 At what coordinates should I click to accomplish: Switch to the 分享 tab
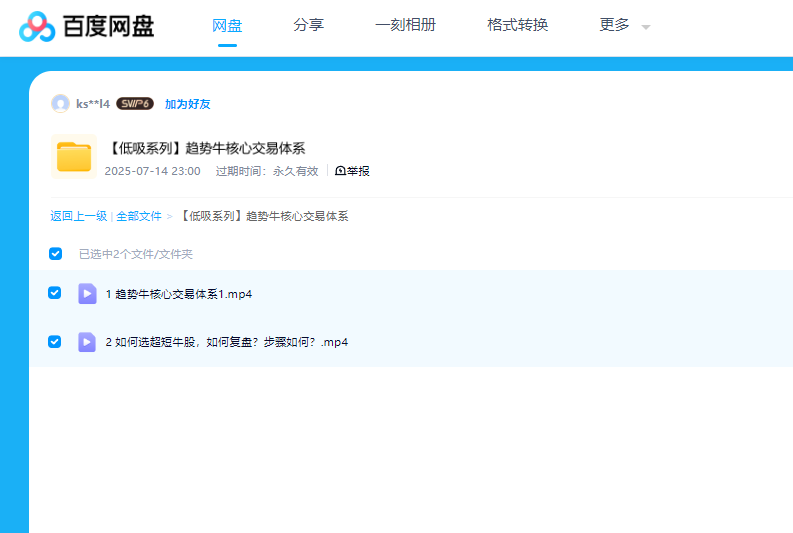pos(309,25)
